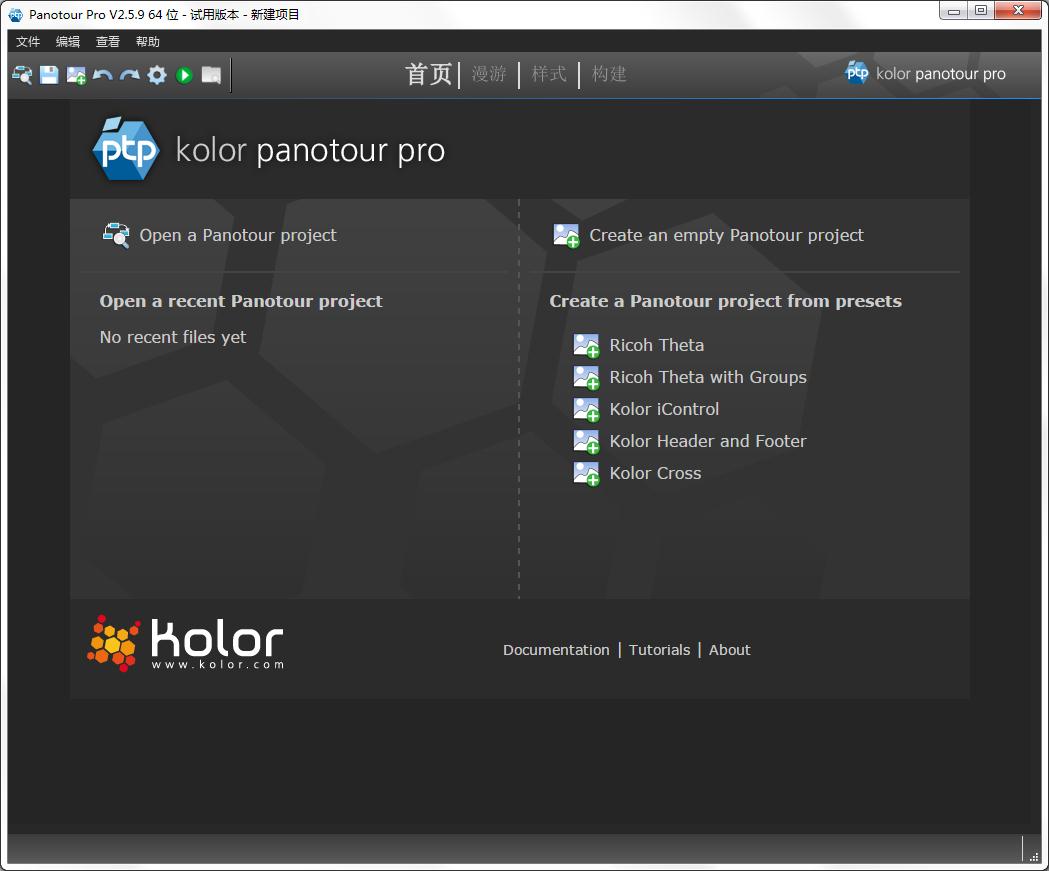Screen dimensions: 1049x871
Task: Open an existing Panotour project from the toolbar
Action: [21, 75]
